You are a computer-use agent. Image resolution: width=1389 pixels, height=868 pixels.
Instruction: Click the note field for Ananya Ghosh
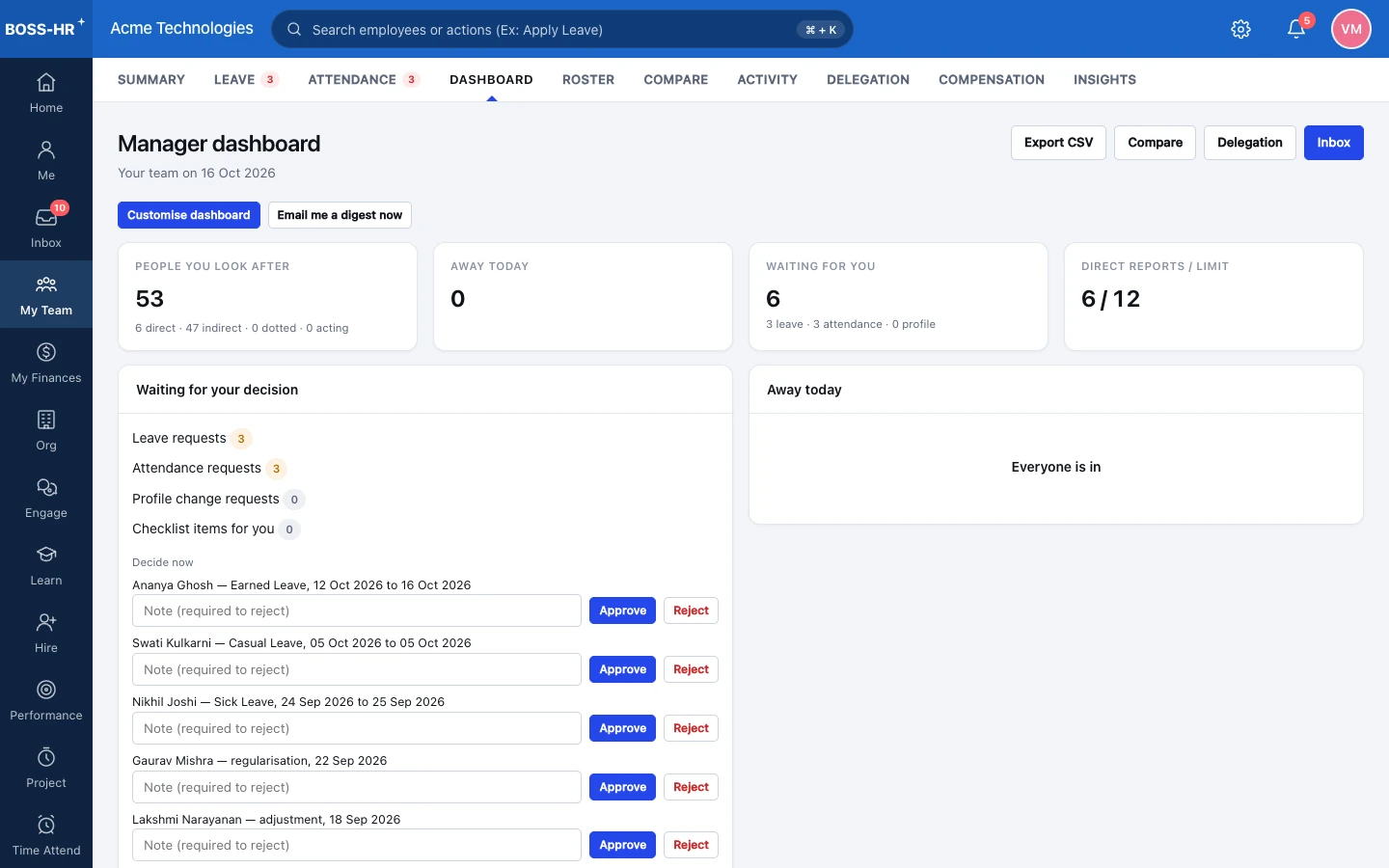point(357,610)
